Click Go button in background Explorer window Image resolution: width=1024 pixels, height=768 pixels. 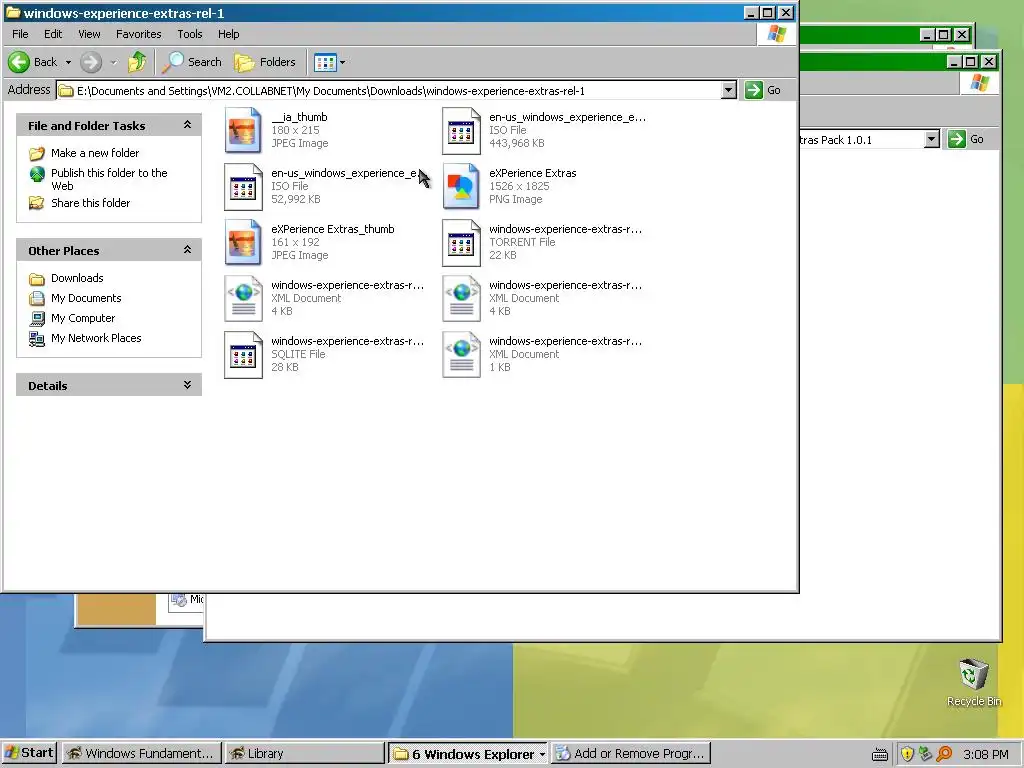[968, 139]
